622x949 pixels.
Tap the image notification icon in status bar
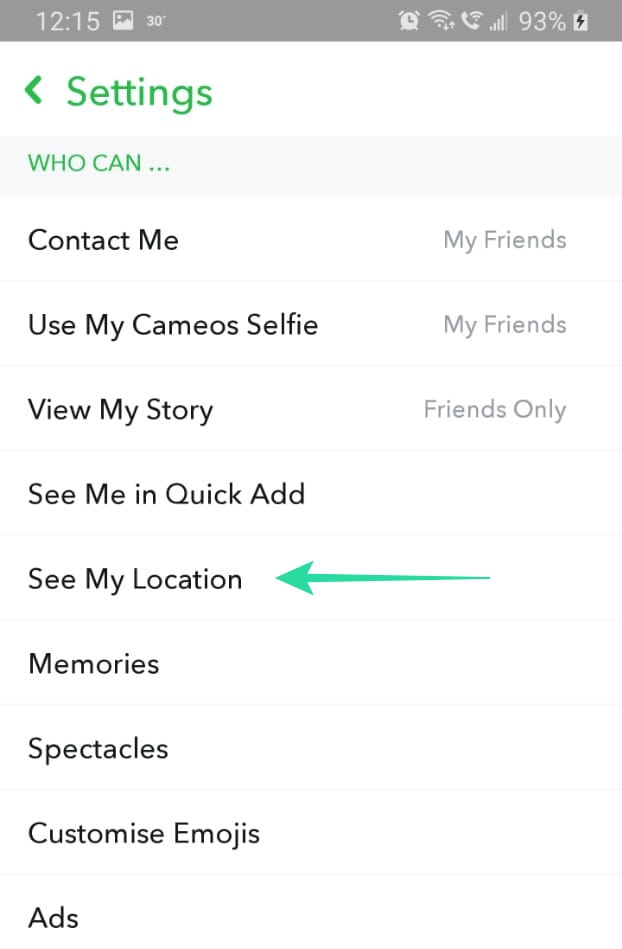pyautogui.click(x=123, y=21)
